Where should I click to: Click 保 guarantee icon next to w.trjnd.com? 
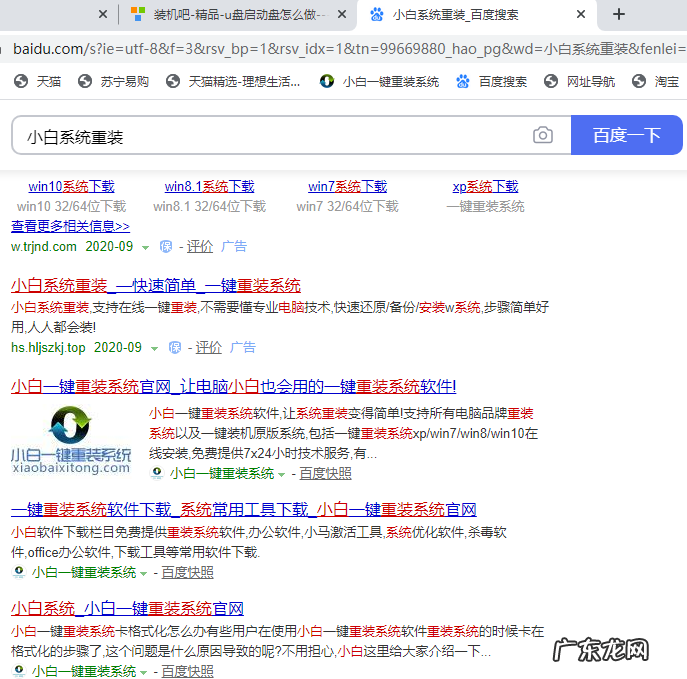[x=166, y=247]
